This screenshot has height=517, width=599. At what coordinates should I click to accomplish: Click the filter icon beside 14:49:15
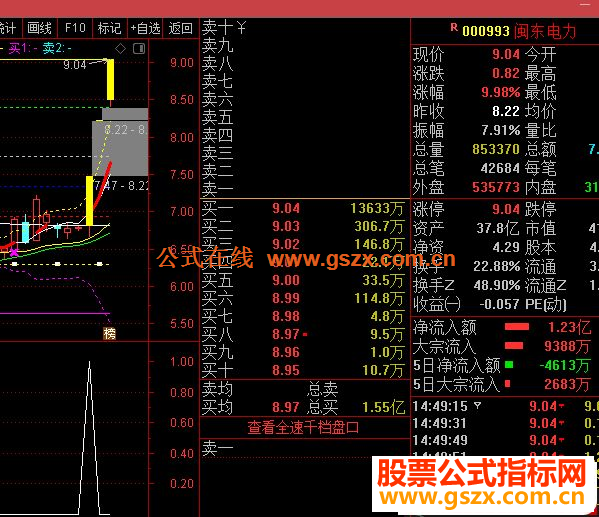point(478,405)
